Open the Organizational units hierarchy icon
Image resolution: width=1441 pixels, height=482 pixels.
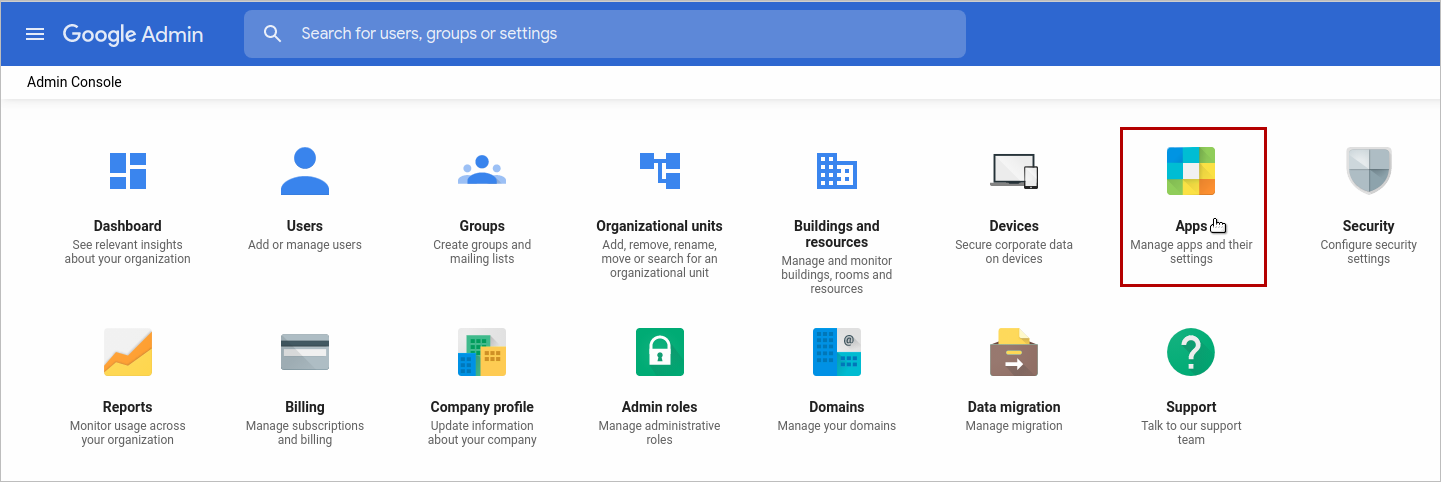point(660,171)
